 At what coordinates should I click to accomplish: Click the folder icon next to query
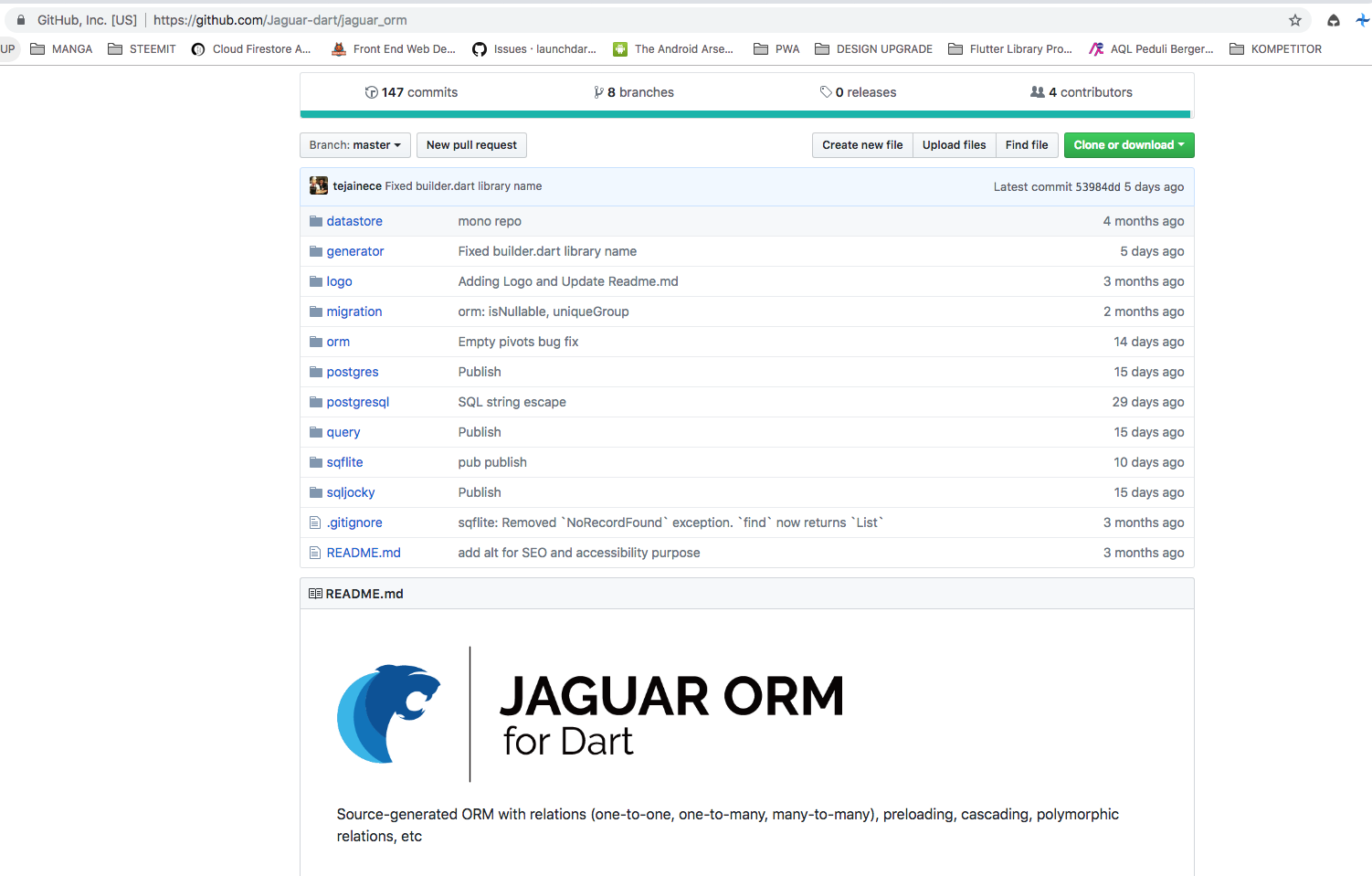(316, 432)
